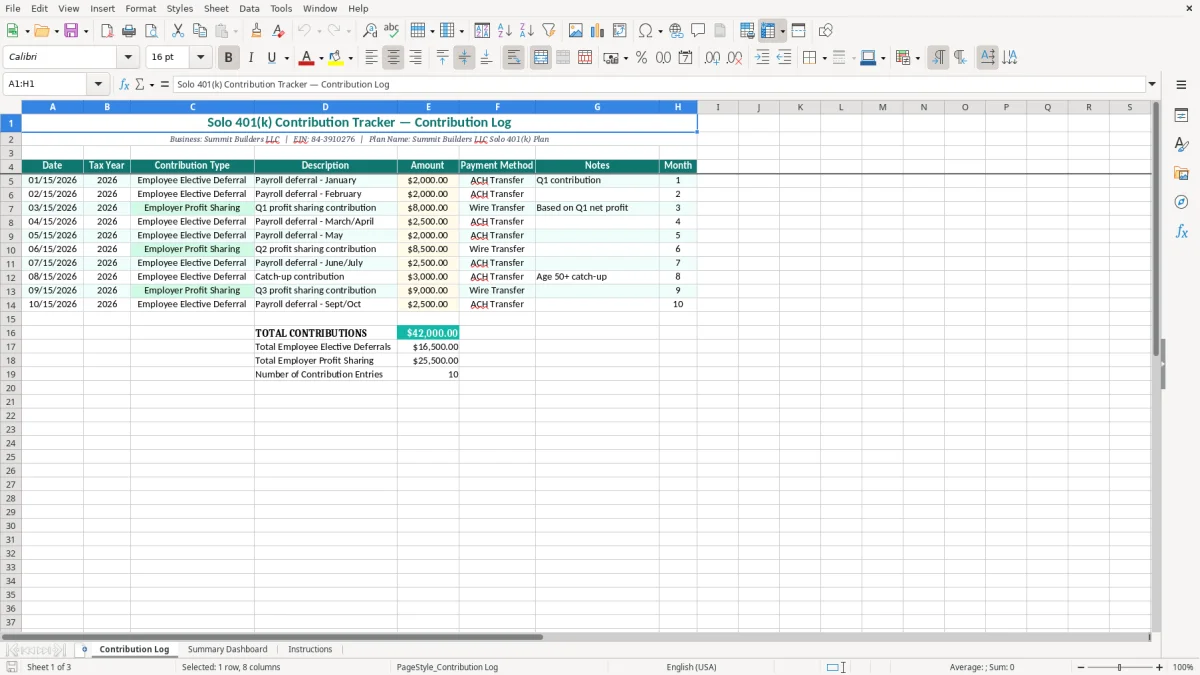Click Sort Ascending icon
The image size is (1200, 675).
pyautogui.click(x=505, y=31)
